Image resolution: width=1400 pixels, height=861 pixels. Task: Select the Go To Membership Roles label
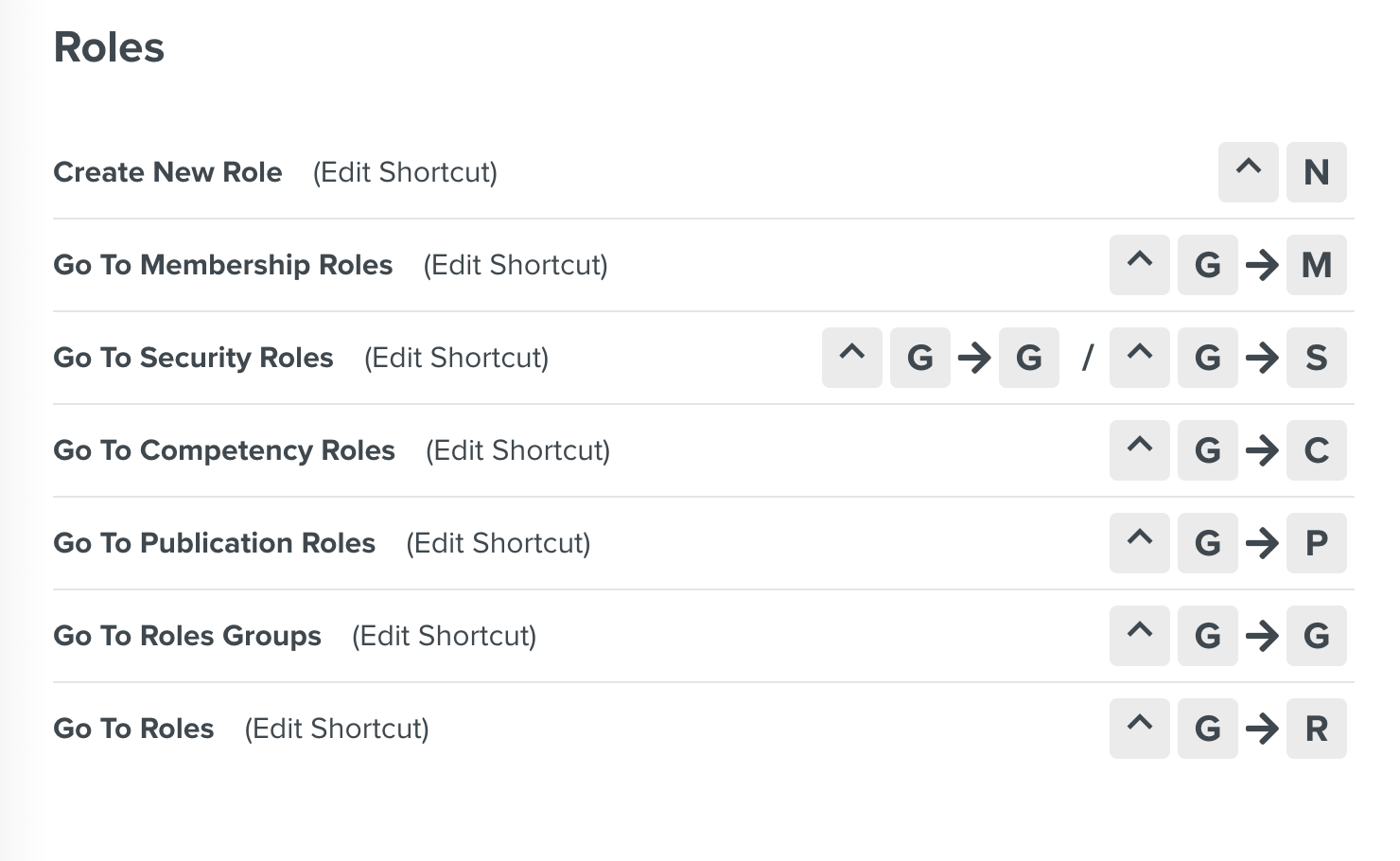222,265
